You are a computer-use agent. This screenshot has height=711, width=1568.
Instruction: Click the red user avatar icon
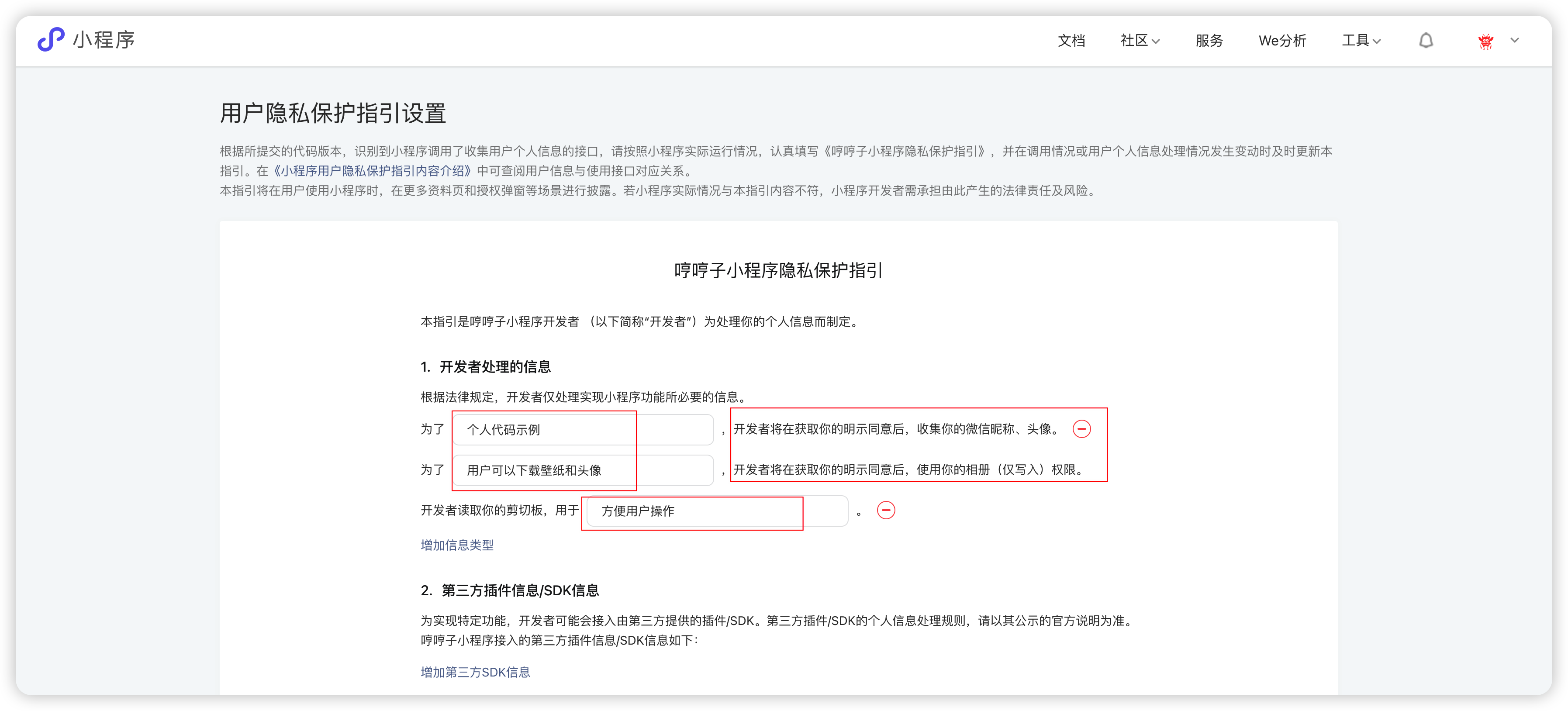(1485, 41)
